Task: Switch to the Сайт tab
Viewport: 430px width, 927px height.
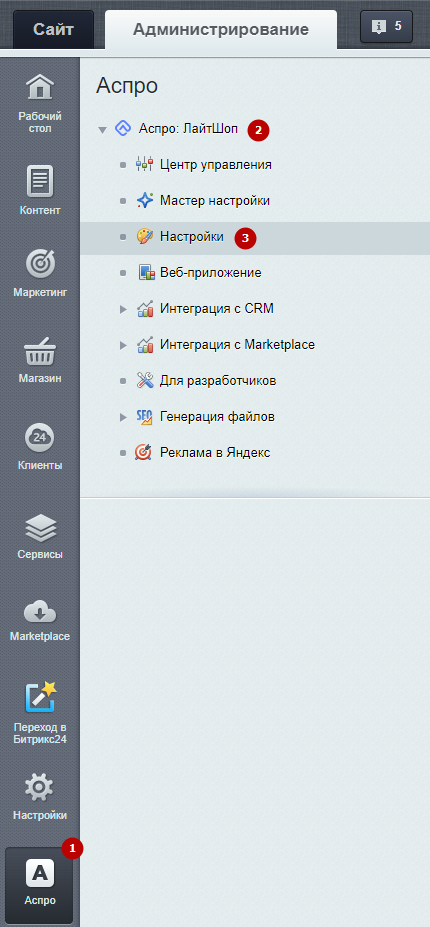Action: click(53, 29)
